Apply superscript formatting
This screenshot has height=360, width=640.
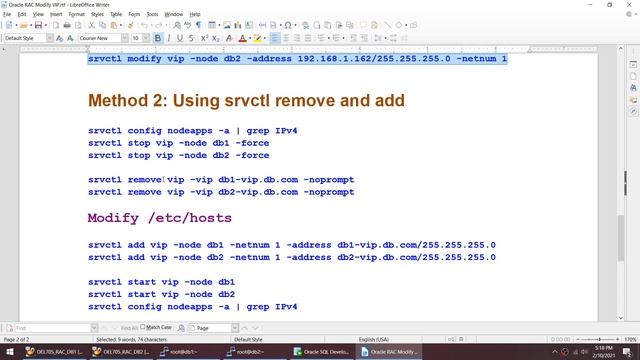(x=204, y=38)
